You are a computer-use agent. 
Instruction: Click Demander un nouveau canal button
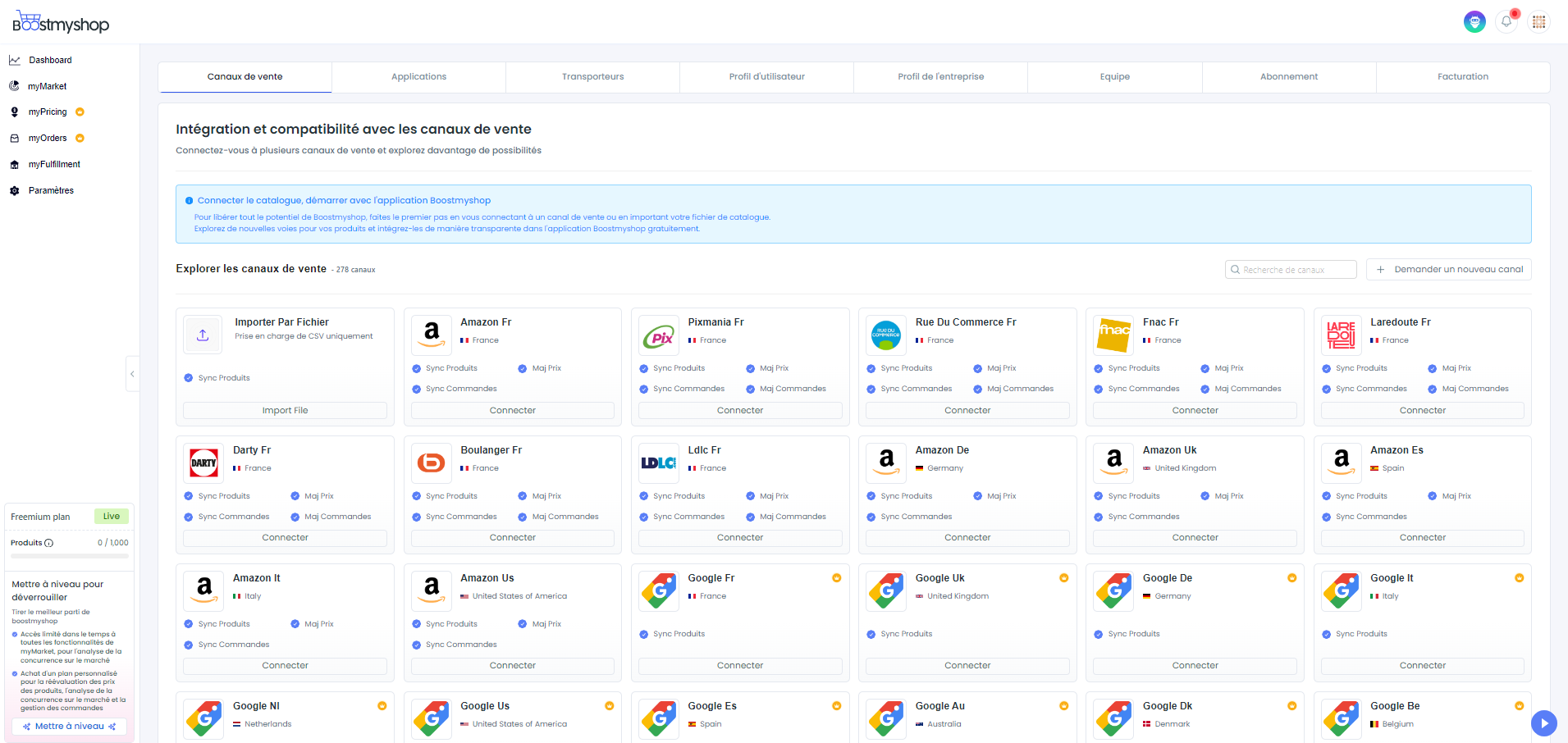click(x=1448, y=270)
